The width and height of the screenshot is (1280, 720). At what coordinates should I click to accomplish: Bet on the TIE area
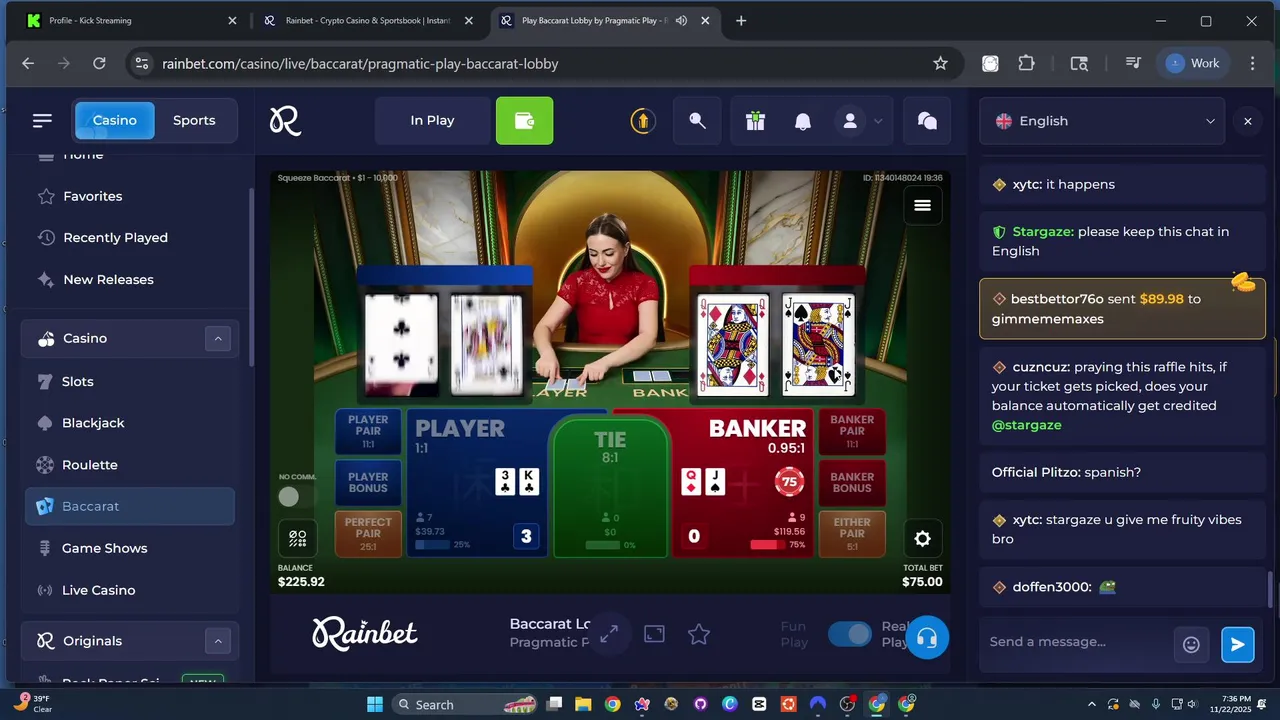[610, 486]
